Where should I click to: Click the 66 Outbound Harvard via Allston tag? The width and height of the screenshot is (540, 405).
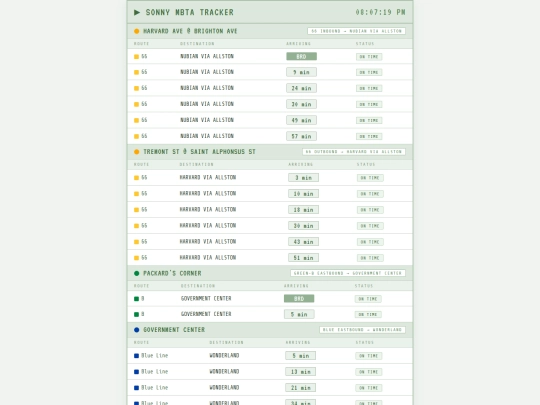coord(354,152)
